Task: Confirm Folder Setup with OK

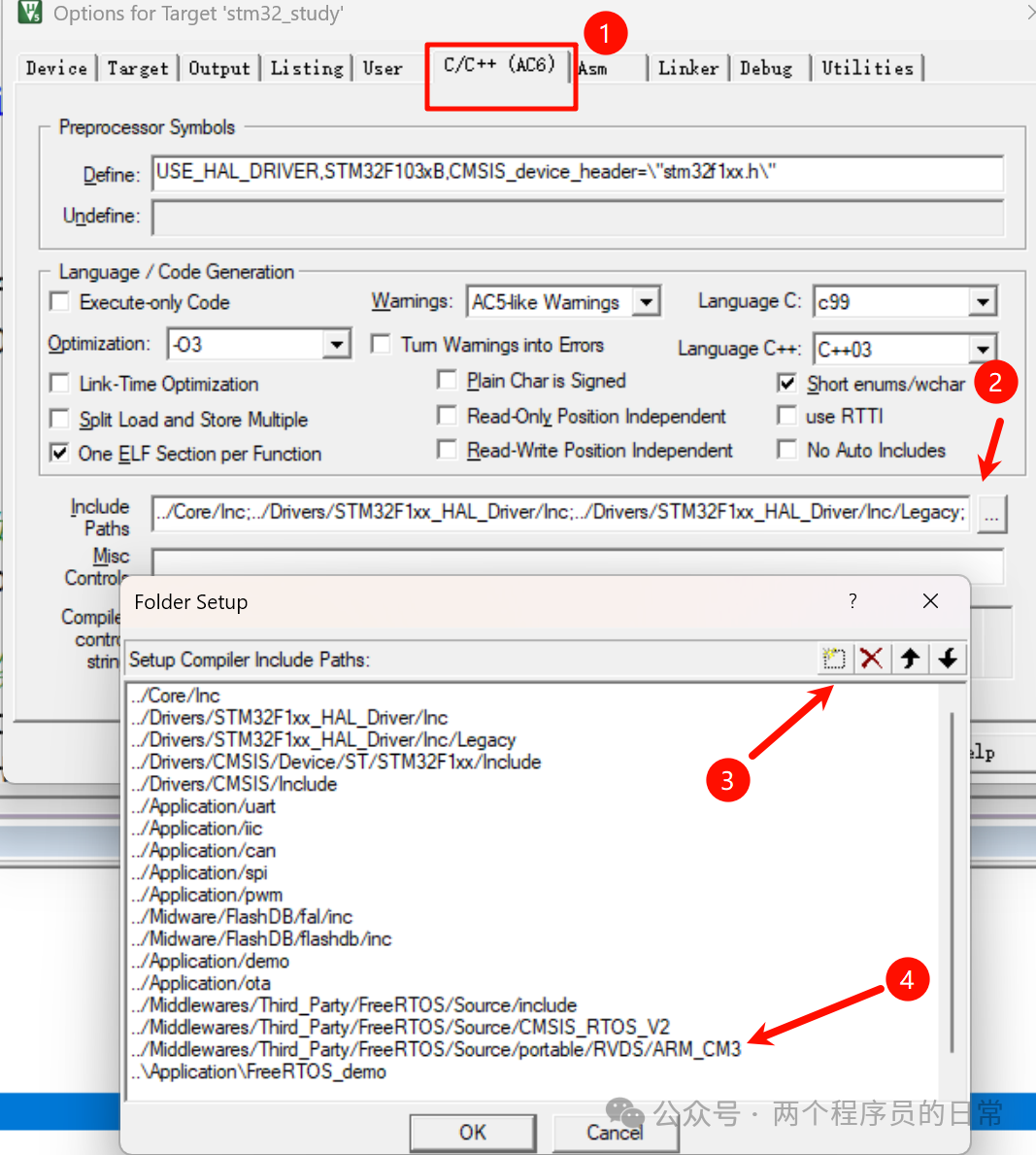Action: click(473, 1132)
